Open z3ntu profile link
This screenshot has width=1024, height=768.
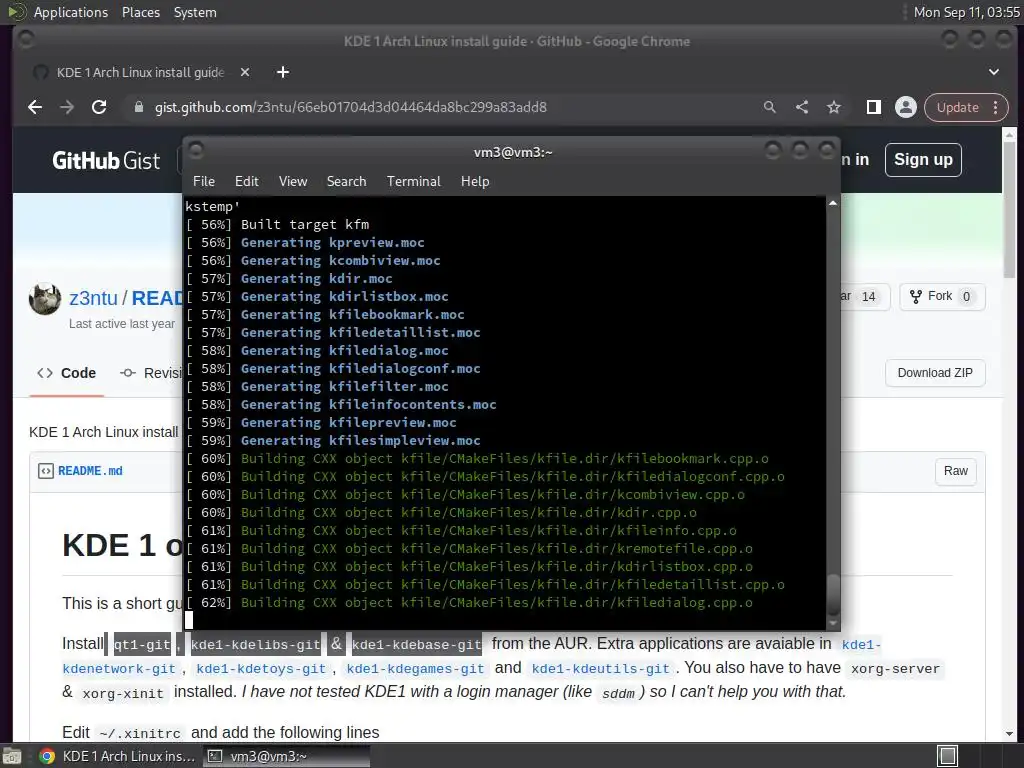[93, 298]
